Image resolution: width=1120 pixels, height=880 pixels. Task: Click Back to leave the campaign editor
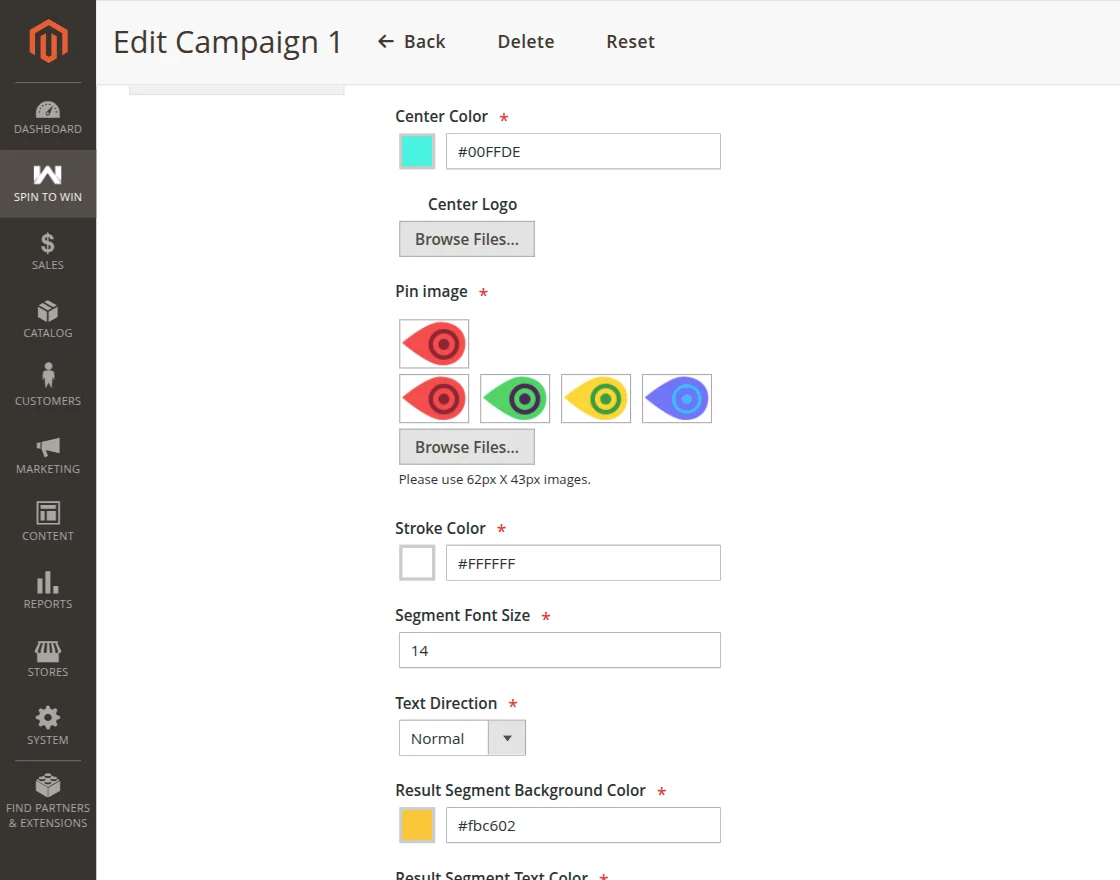click(x=411, y=41)
